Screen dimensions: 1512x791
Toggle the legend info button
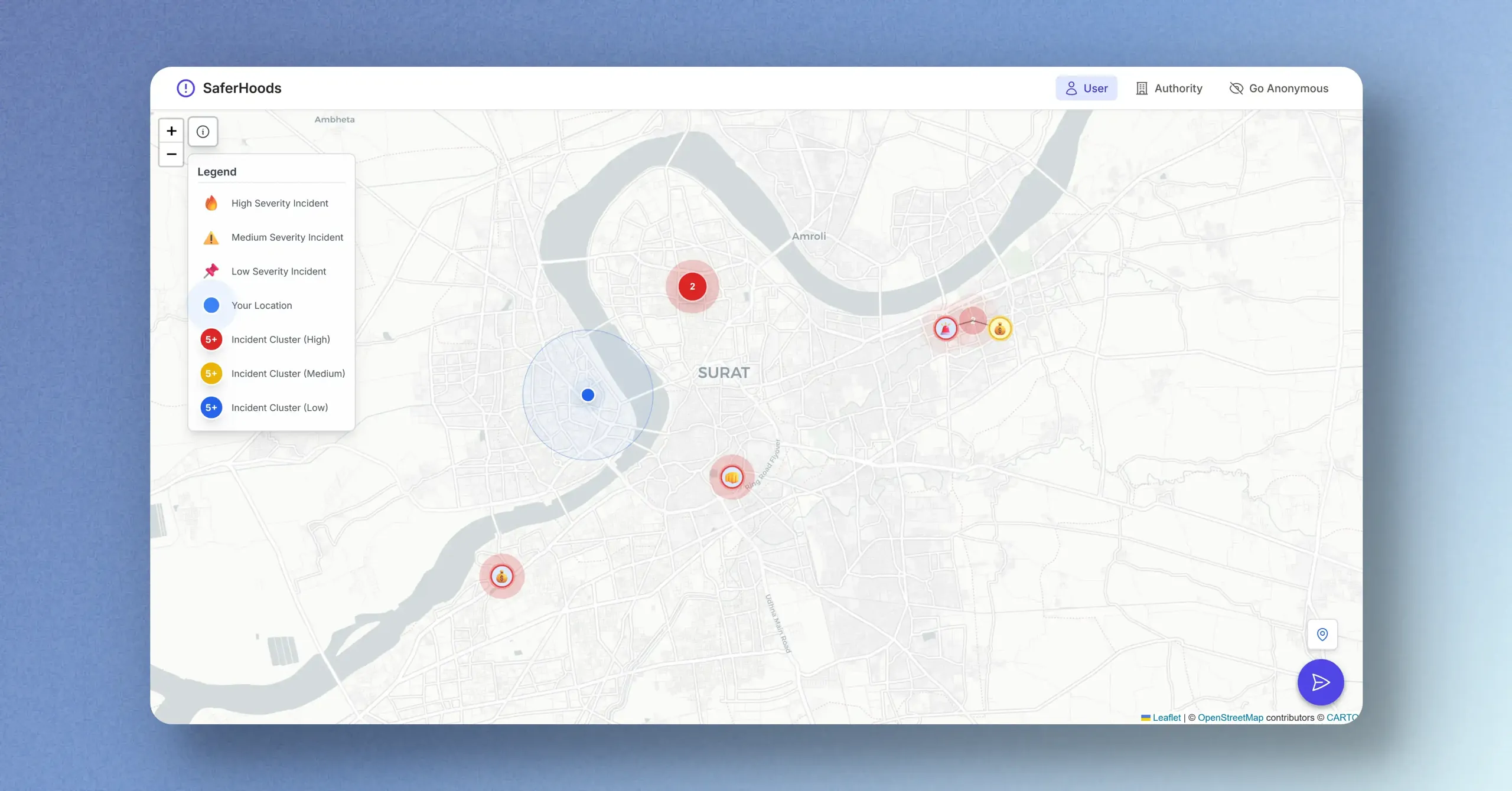(203, 132)
